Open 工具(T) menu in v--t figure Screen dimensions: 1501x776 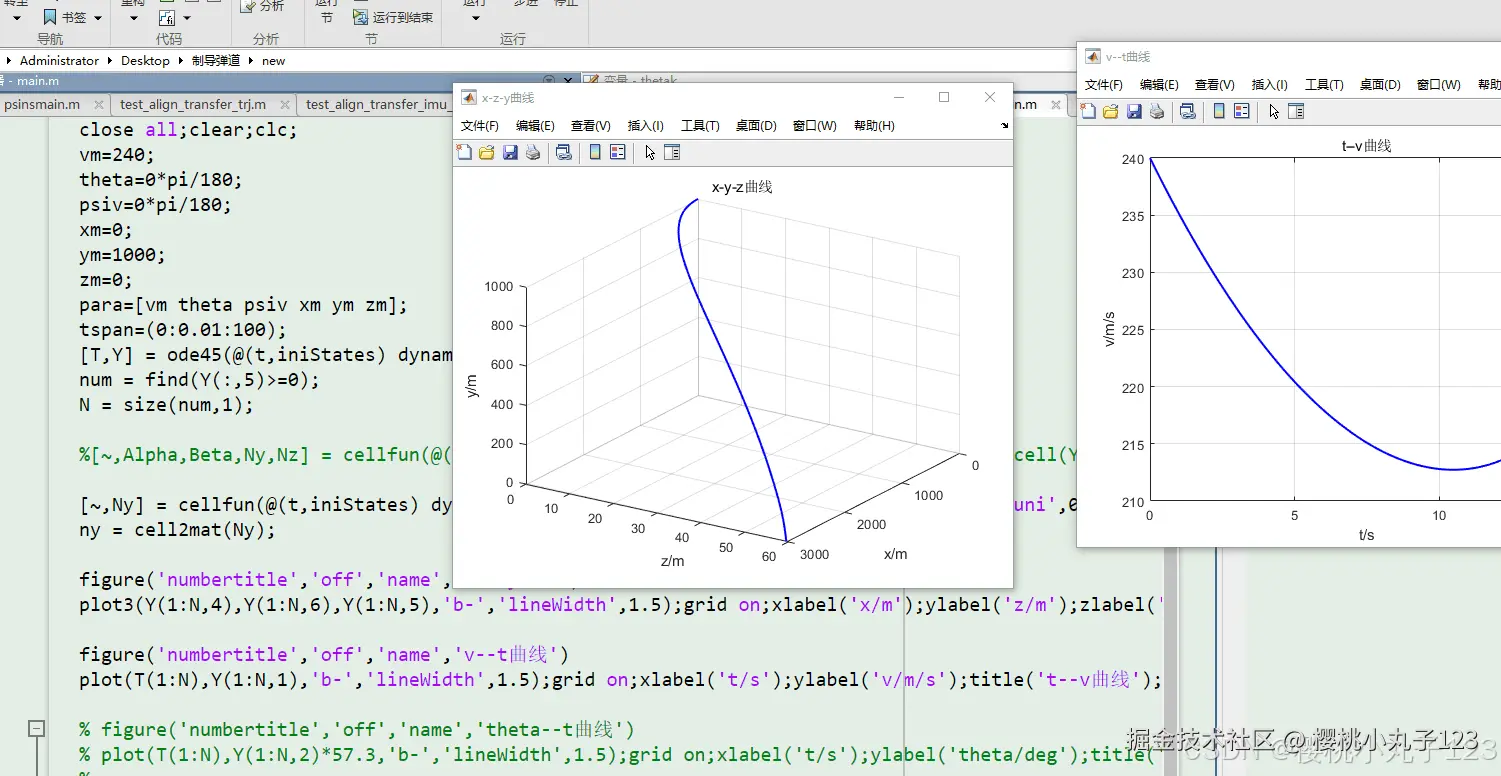click(x=1324, y=85)
